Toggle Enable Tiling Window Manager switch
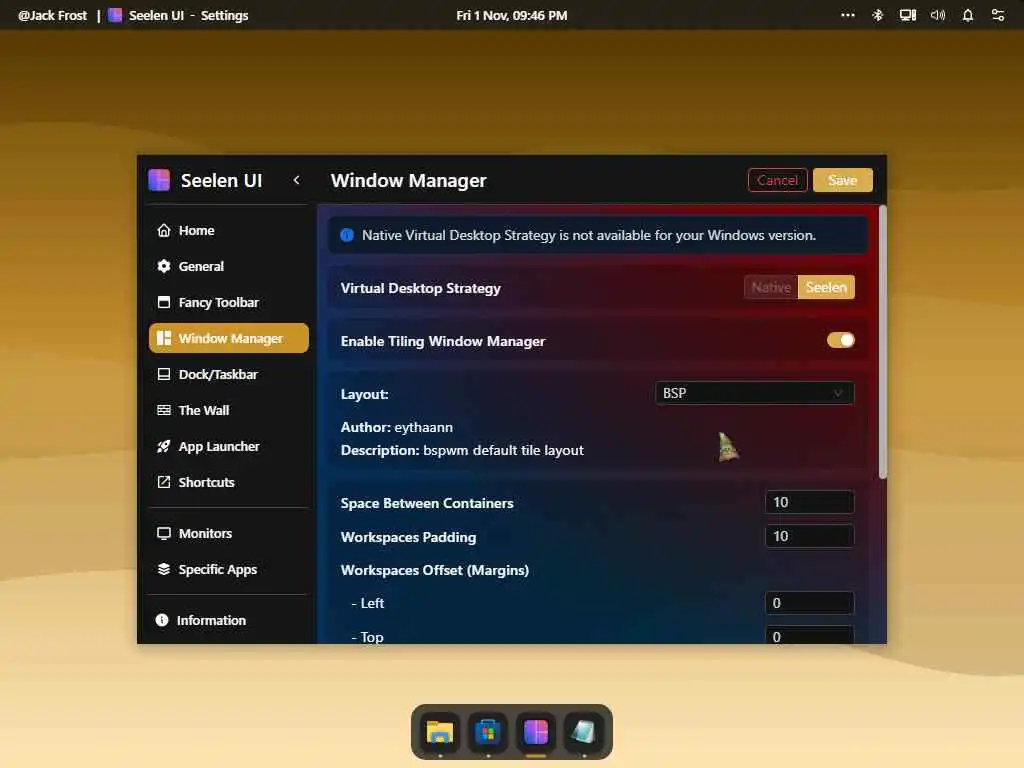The image size is (1024, 768). (x=840, y=340)
